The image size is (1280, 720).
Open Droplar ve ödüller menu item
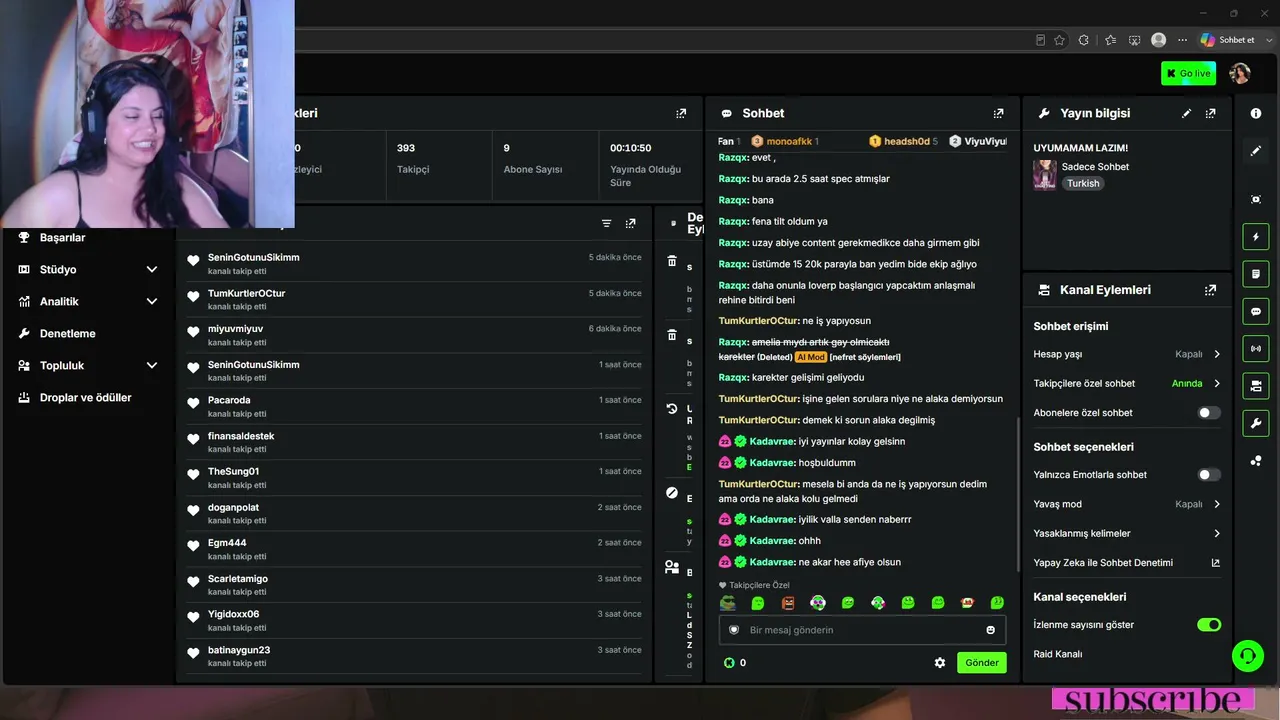pos(85,398)
